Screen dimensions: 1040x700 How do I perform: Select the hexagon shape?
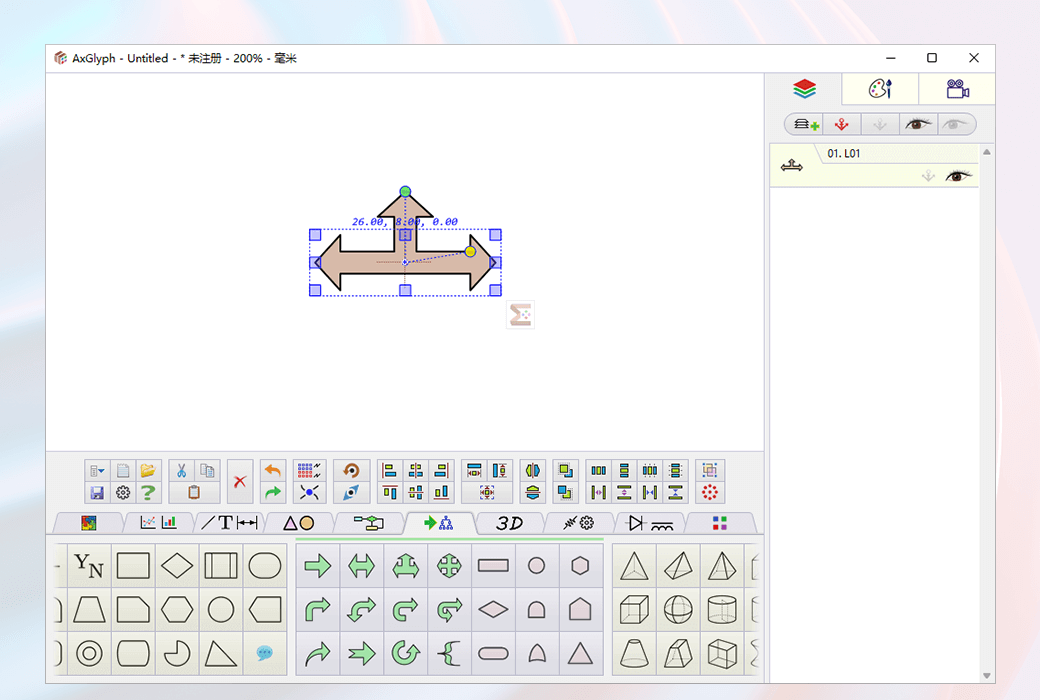[177, 610]
